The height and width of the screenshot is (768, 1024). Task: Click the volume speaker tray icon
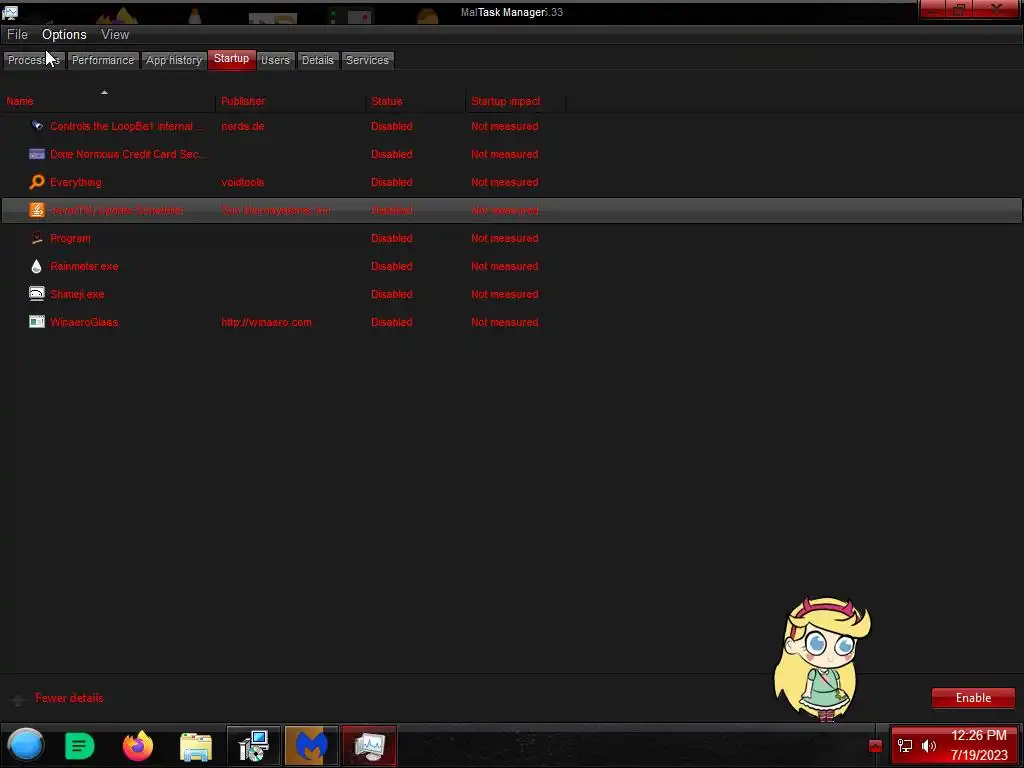929,746
